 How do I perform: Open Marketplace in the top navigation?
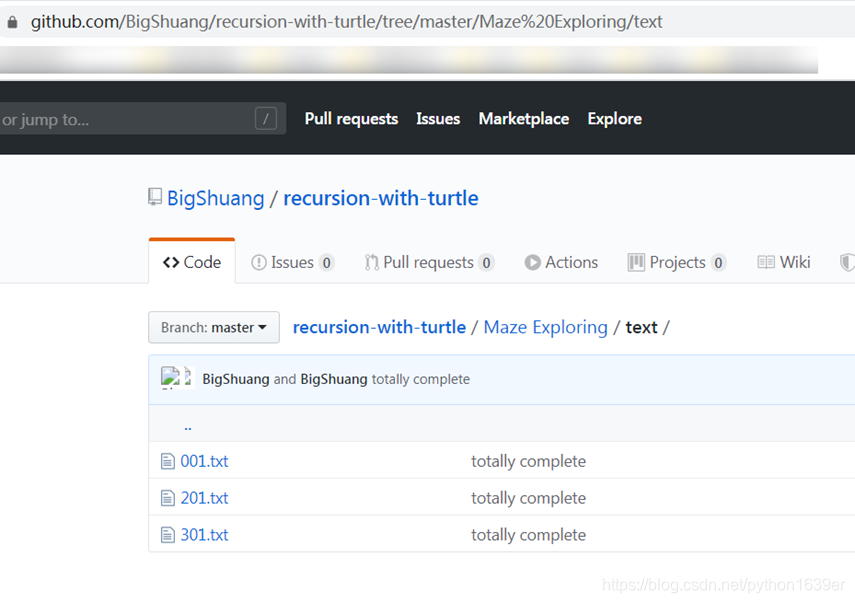tap(523, 119)
